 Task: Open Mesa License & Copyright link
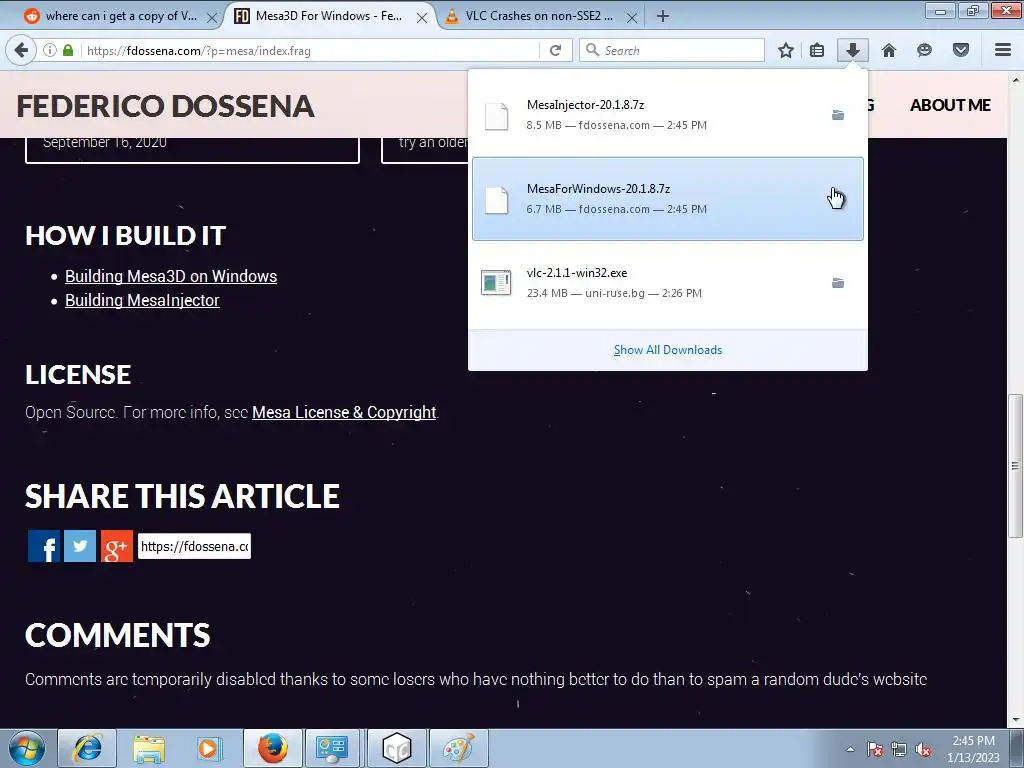[x=344, y=413]
